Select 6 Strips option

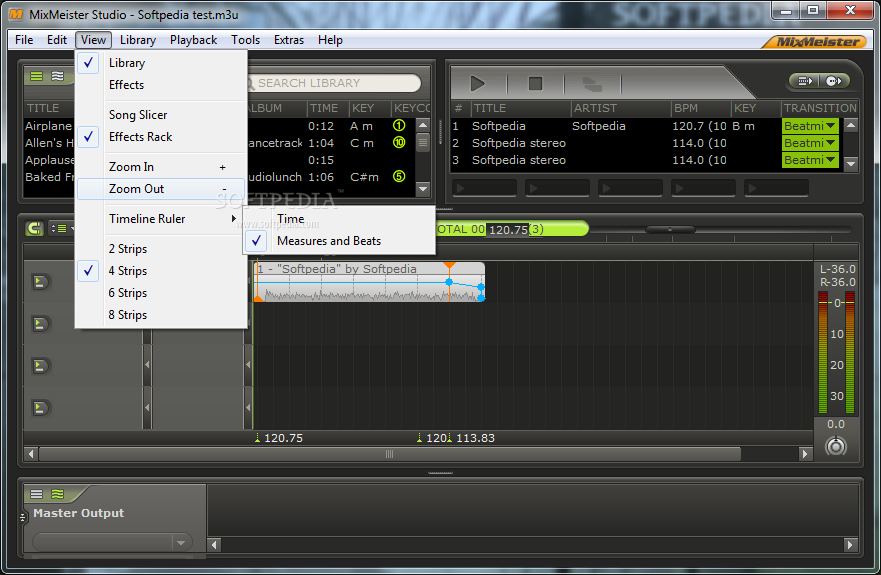(161, 293)
